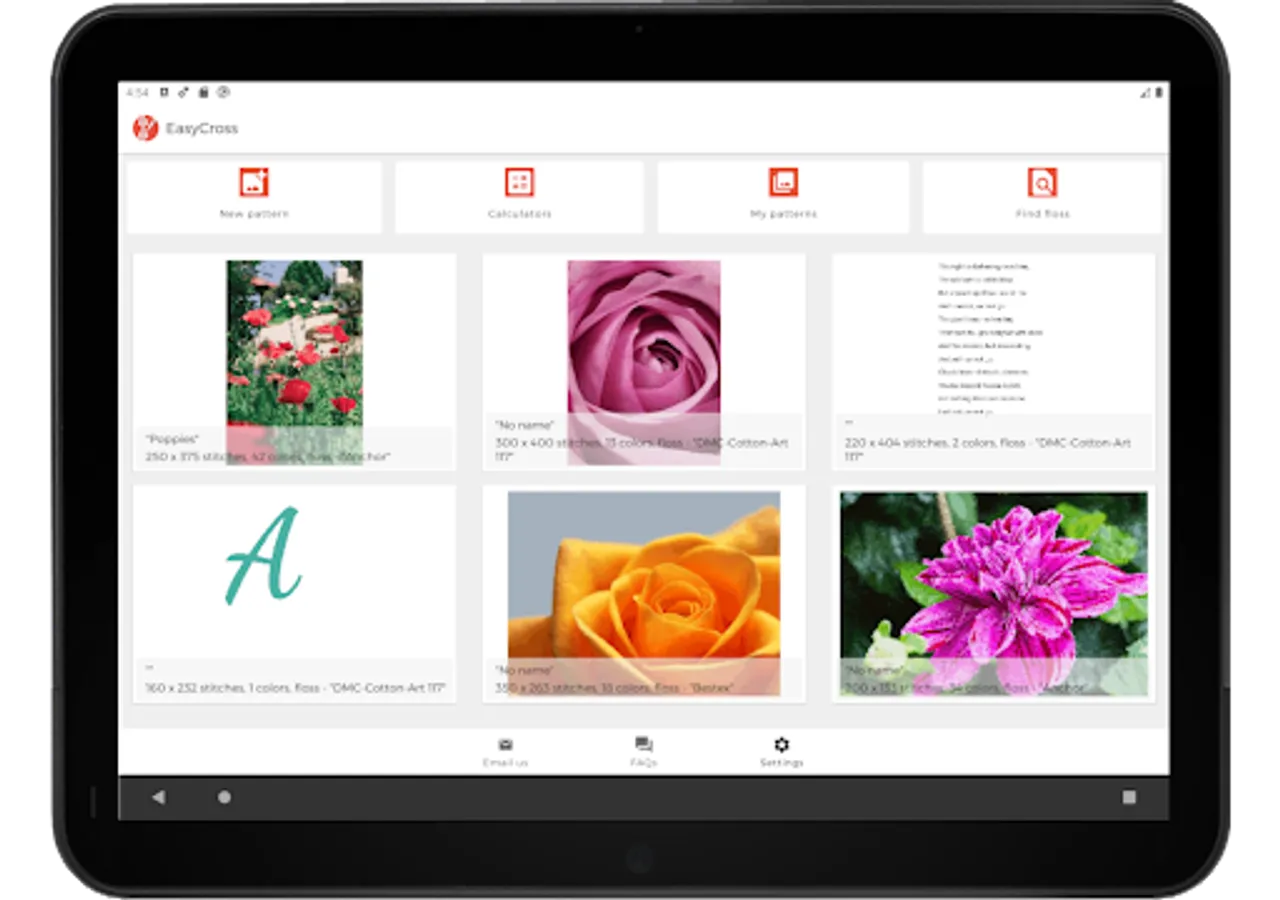Click the New pattern label text

click(254, 214)
